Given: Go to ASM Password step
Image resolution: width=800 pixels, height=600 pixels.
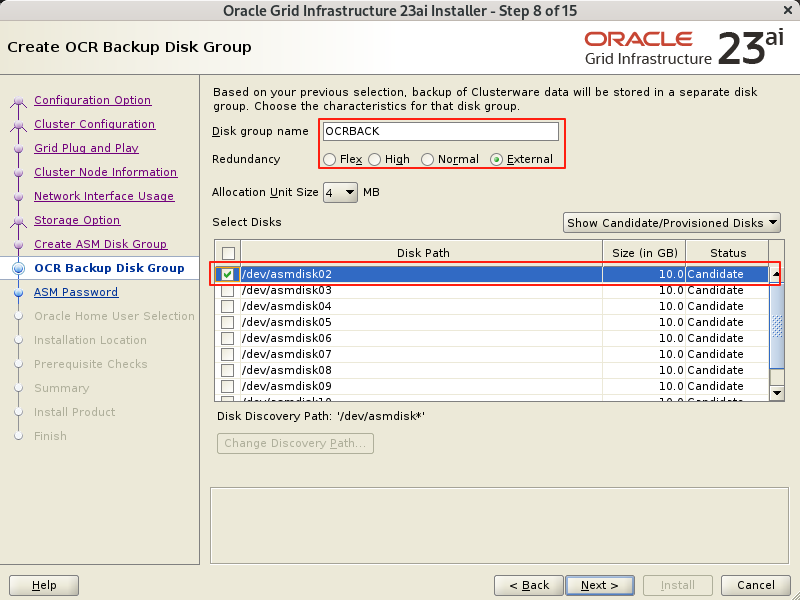Looking at the screenshot, I should coord(76,292).
